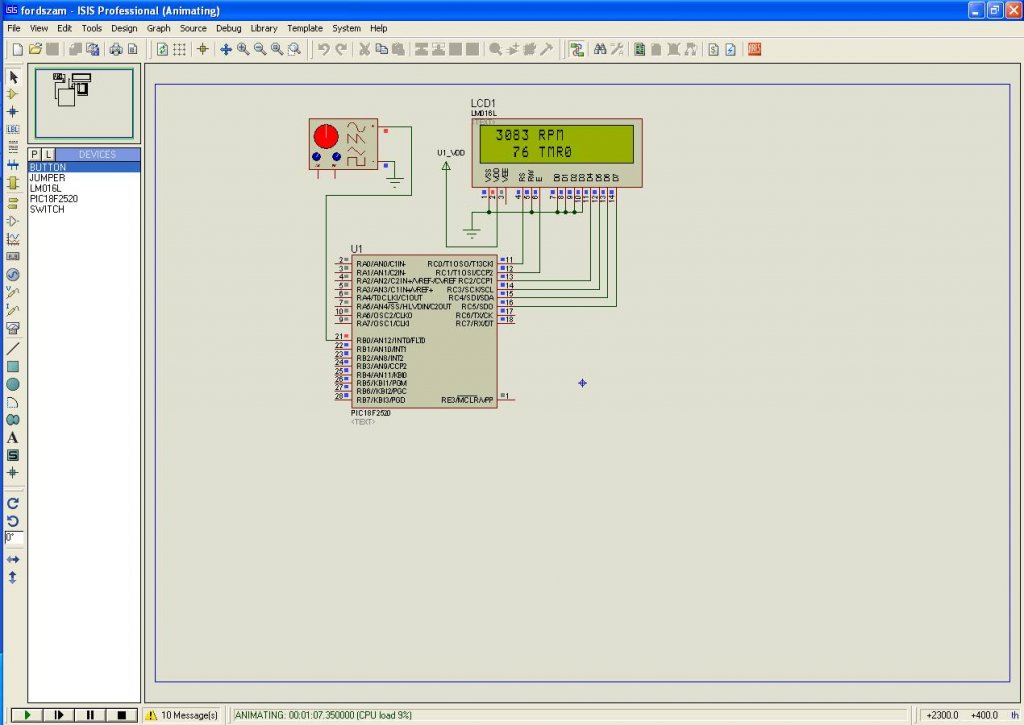The image size is (1024, 725).
Task: Open the ARES PCB layout icon
Action: tap(755, 49)
